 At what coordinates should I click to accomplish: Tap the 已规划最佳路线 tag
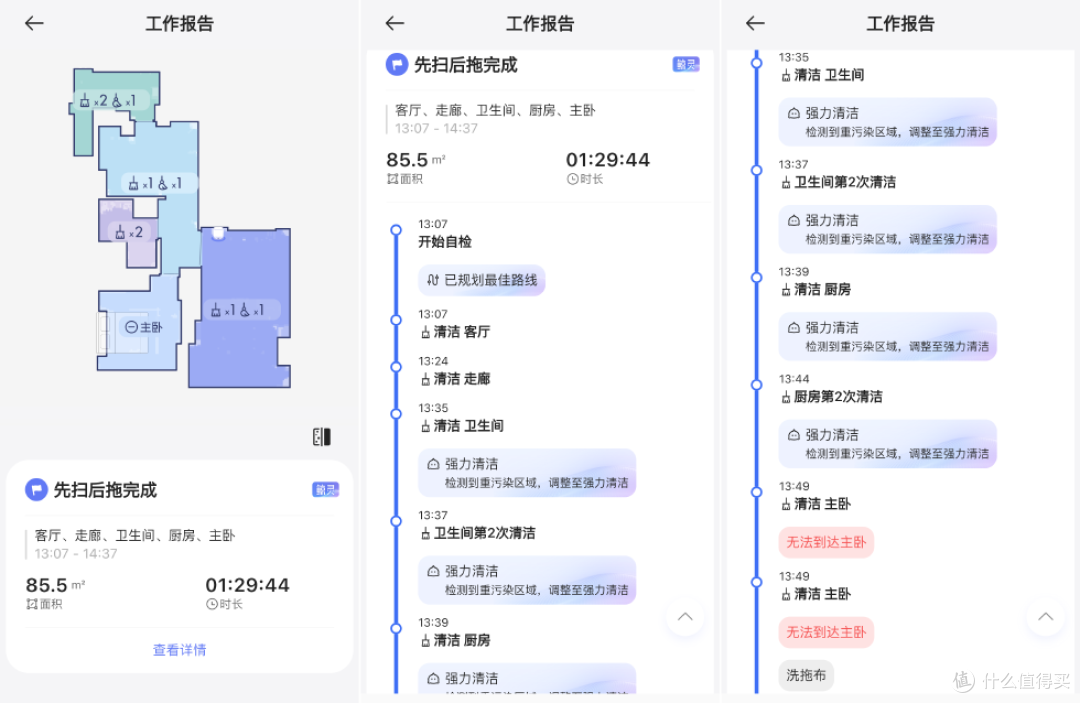click(482, 280)
